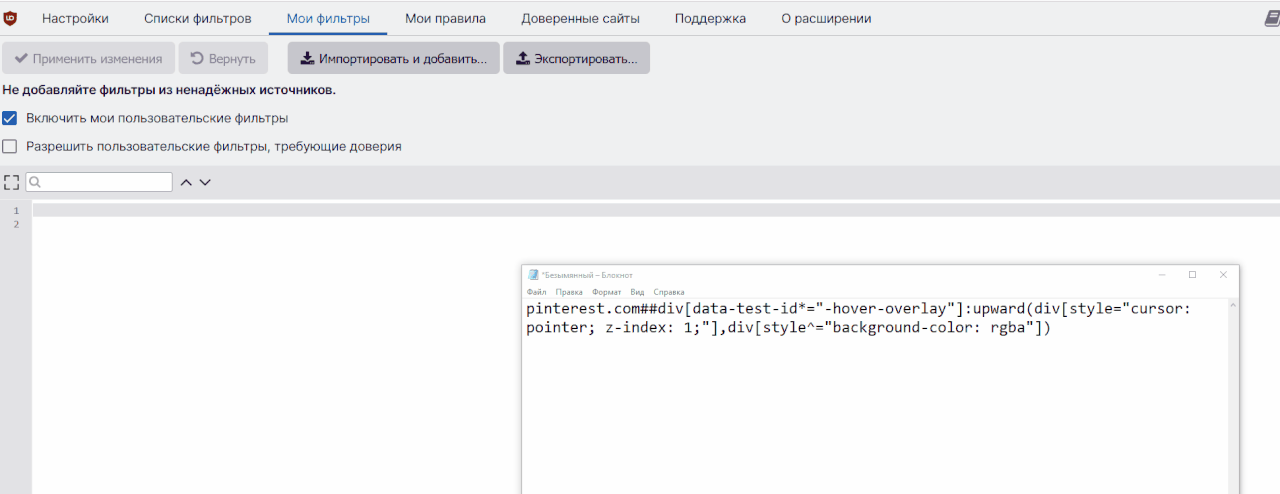Click the book documentation icon in the dashboard's top-right corner
The width and height of the screenshot is (1280, 494).
click(x=1272, y=18)
